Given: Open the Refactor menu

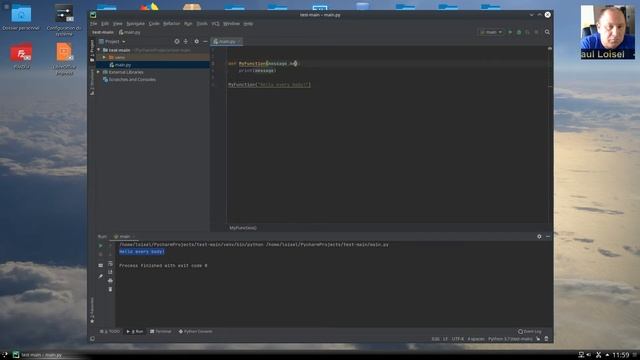Looking at the screenshot, I should [x=171, y=24].
